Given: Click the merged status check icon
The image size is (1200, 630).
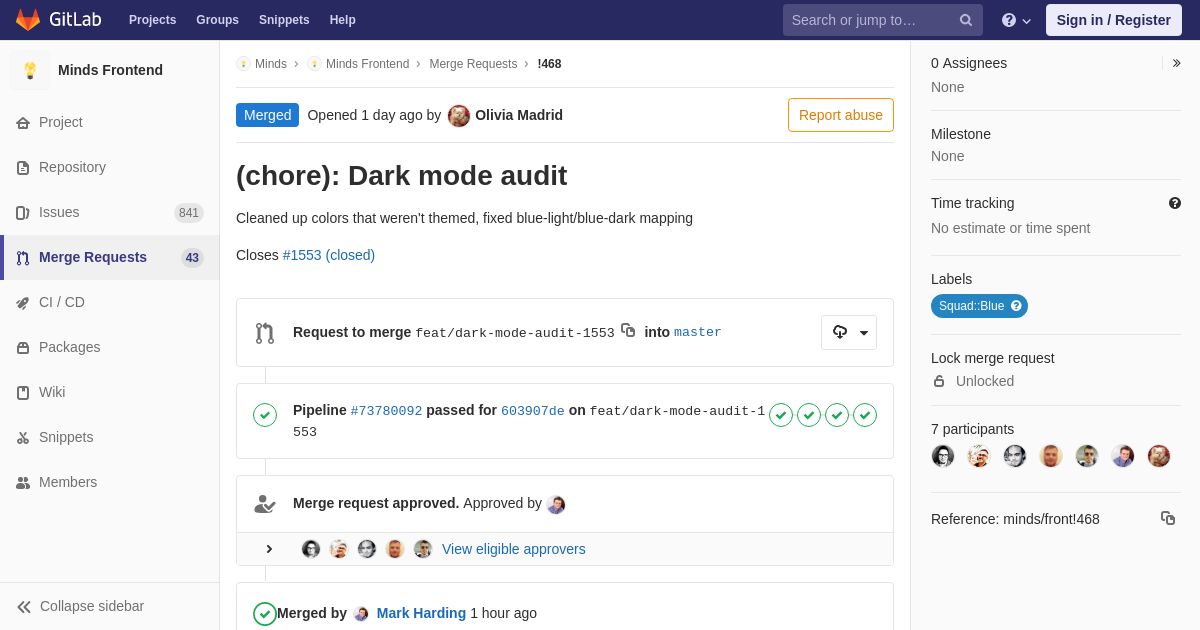Looking at the screenshot, I should pyautogui.click(x=265, y=614).
